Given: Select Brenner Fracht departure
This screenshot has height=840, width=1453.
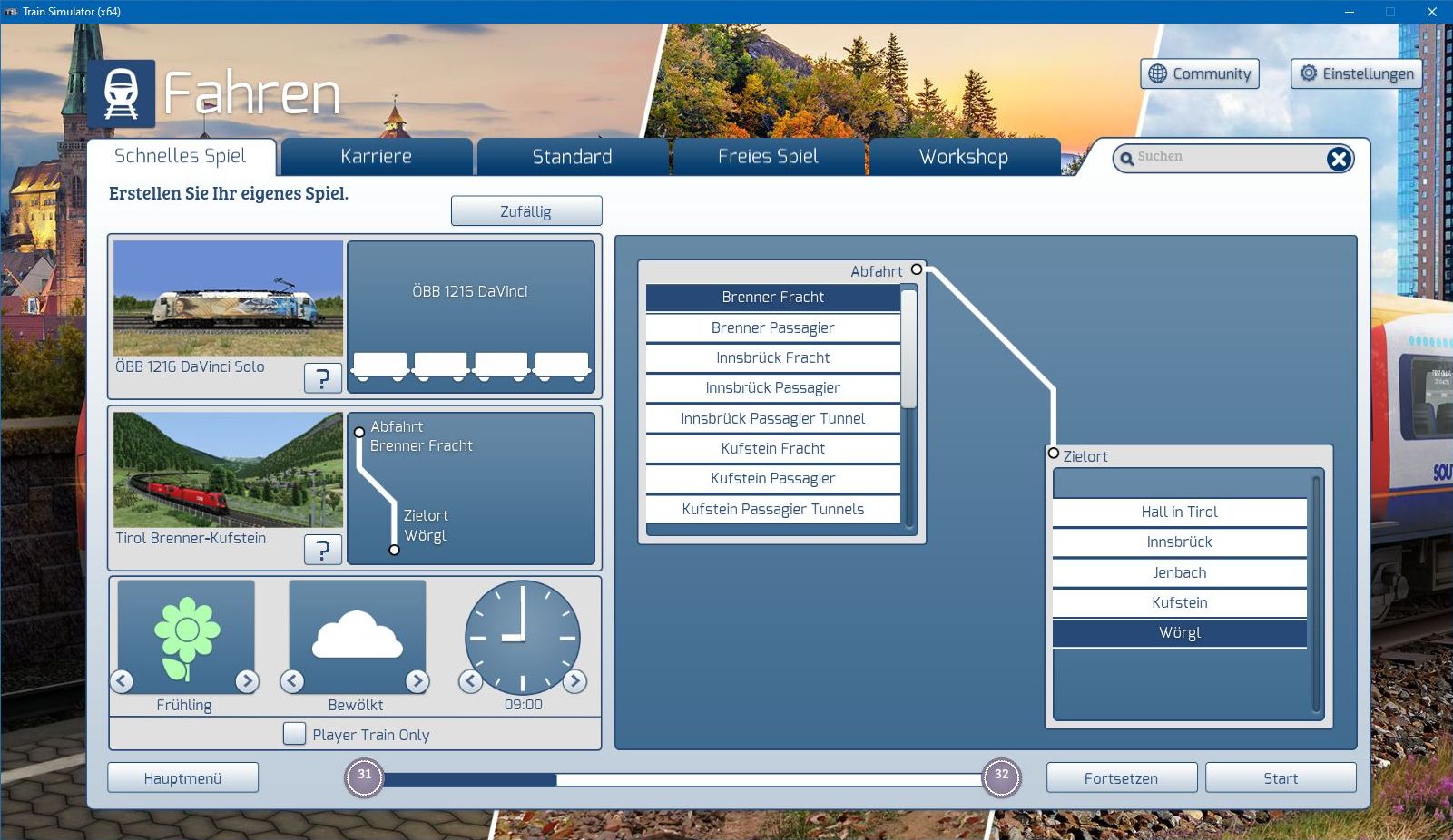Looking at the screenshot, I should [773, 298].
